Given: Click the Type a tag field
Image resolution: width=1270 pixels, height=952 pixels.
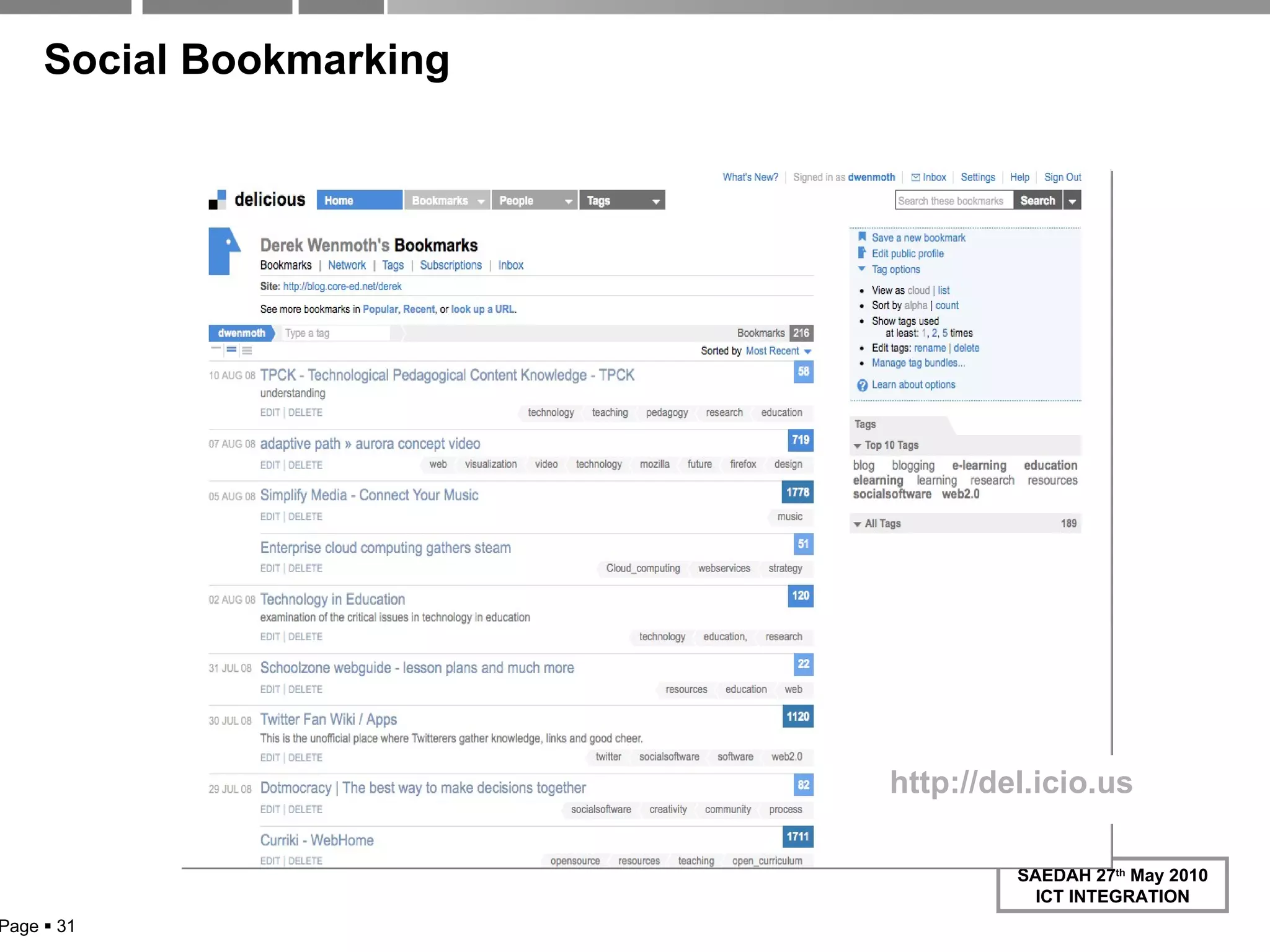Looking at the screenshot, I should click(x=336, y=333).
